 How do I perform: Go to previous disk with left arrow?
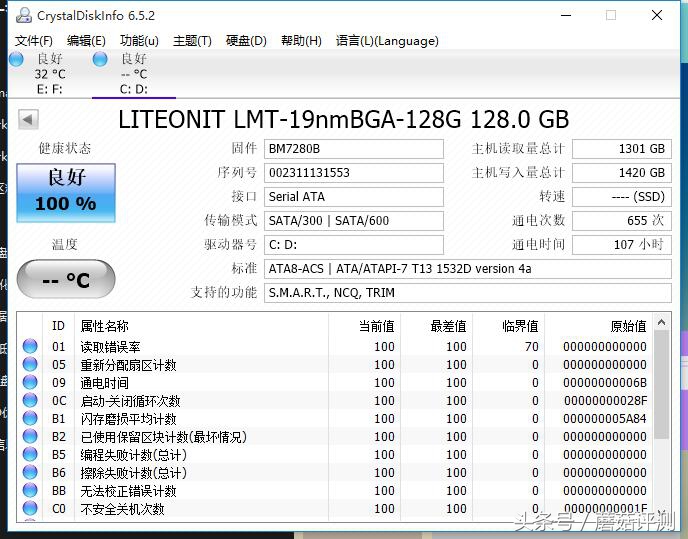pos(28,119)
